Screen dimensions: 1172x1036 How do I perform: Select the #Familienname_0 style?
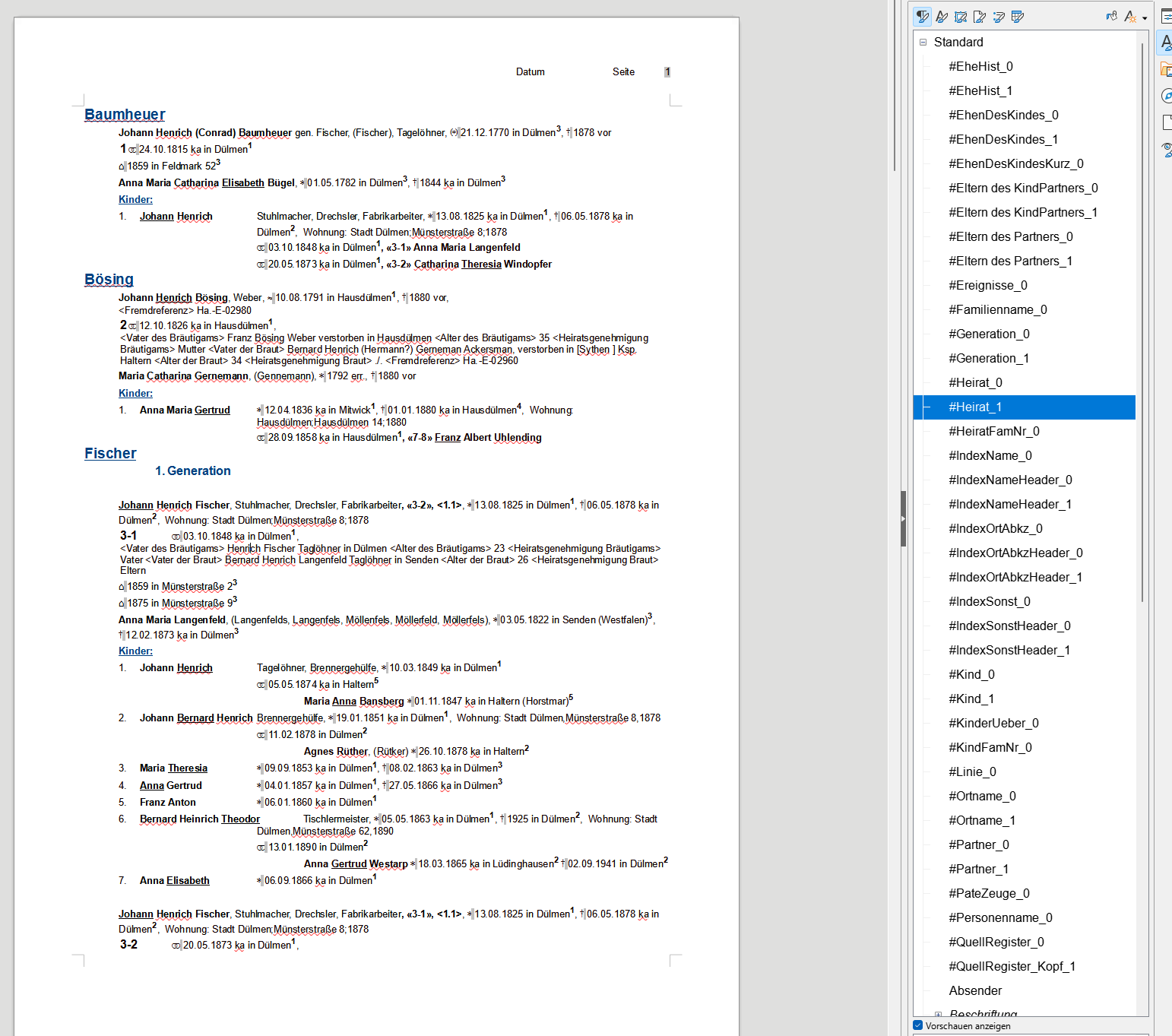pyautogui.click(x=997, y=310)
